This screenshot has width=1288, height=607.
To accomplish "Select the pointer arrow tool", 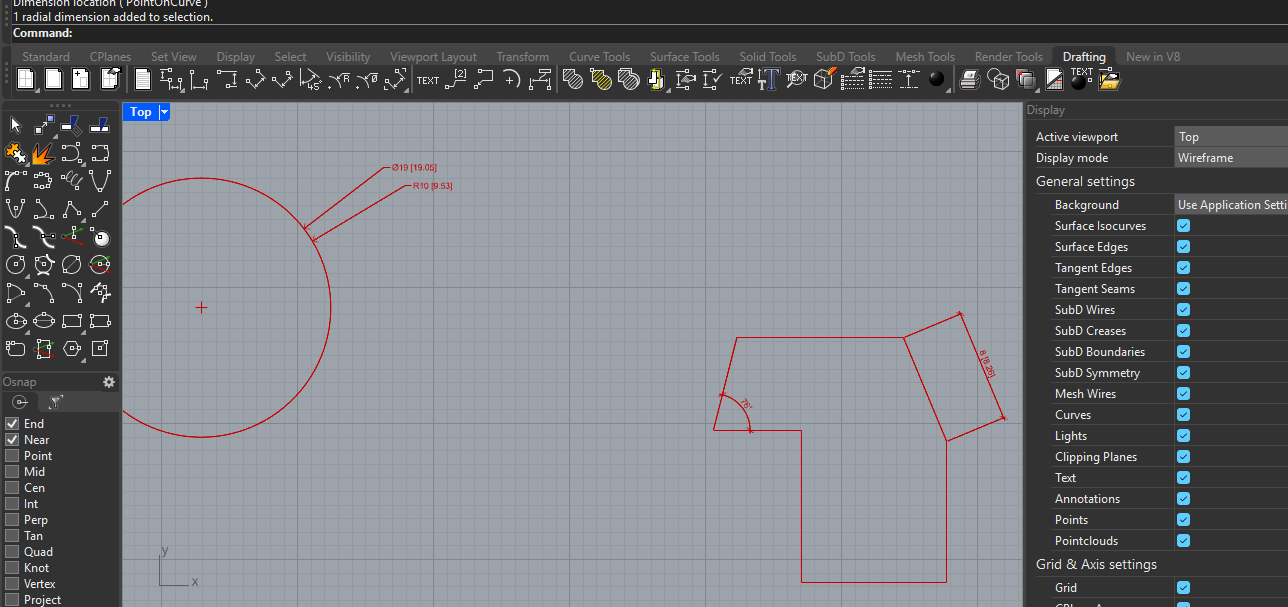I will tap(15, 125).
